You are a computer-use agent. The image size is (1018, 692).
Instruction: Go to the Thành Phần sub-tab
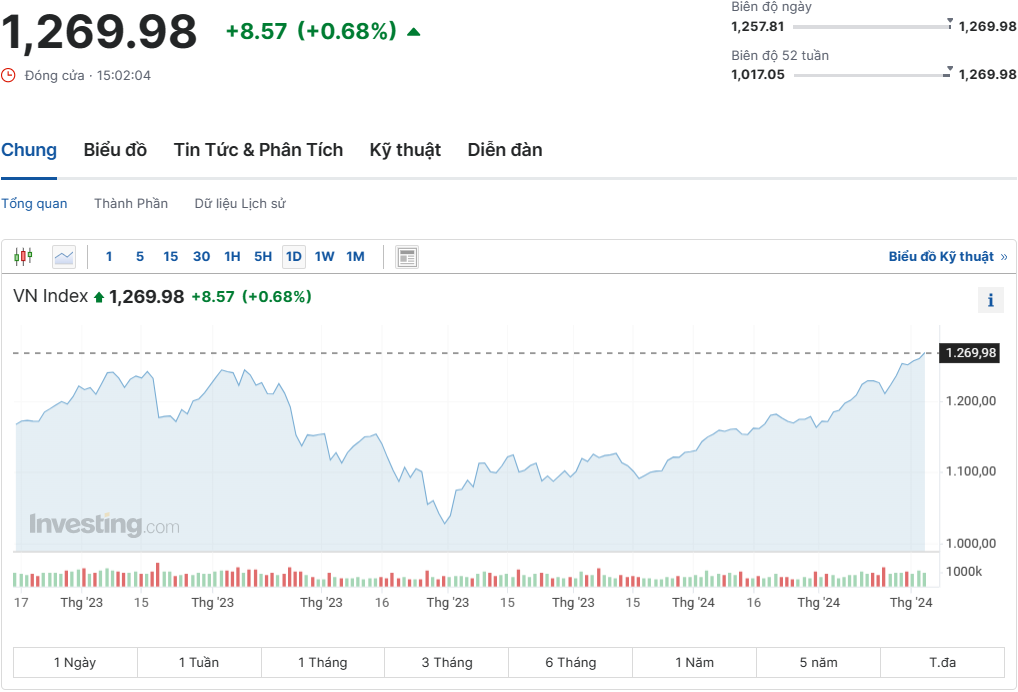(130, 203)
